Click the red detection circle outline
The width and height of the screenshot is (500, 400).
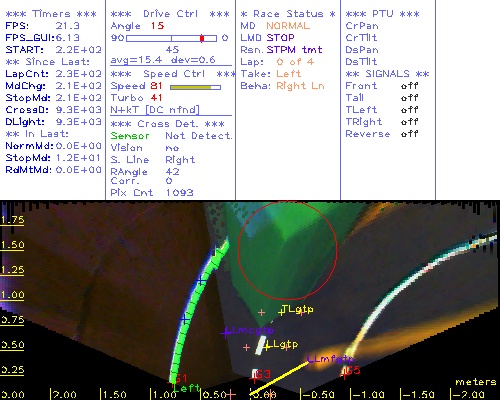click(288, 250)
